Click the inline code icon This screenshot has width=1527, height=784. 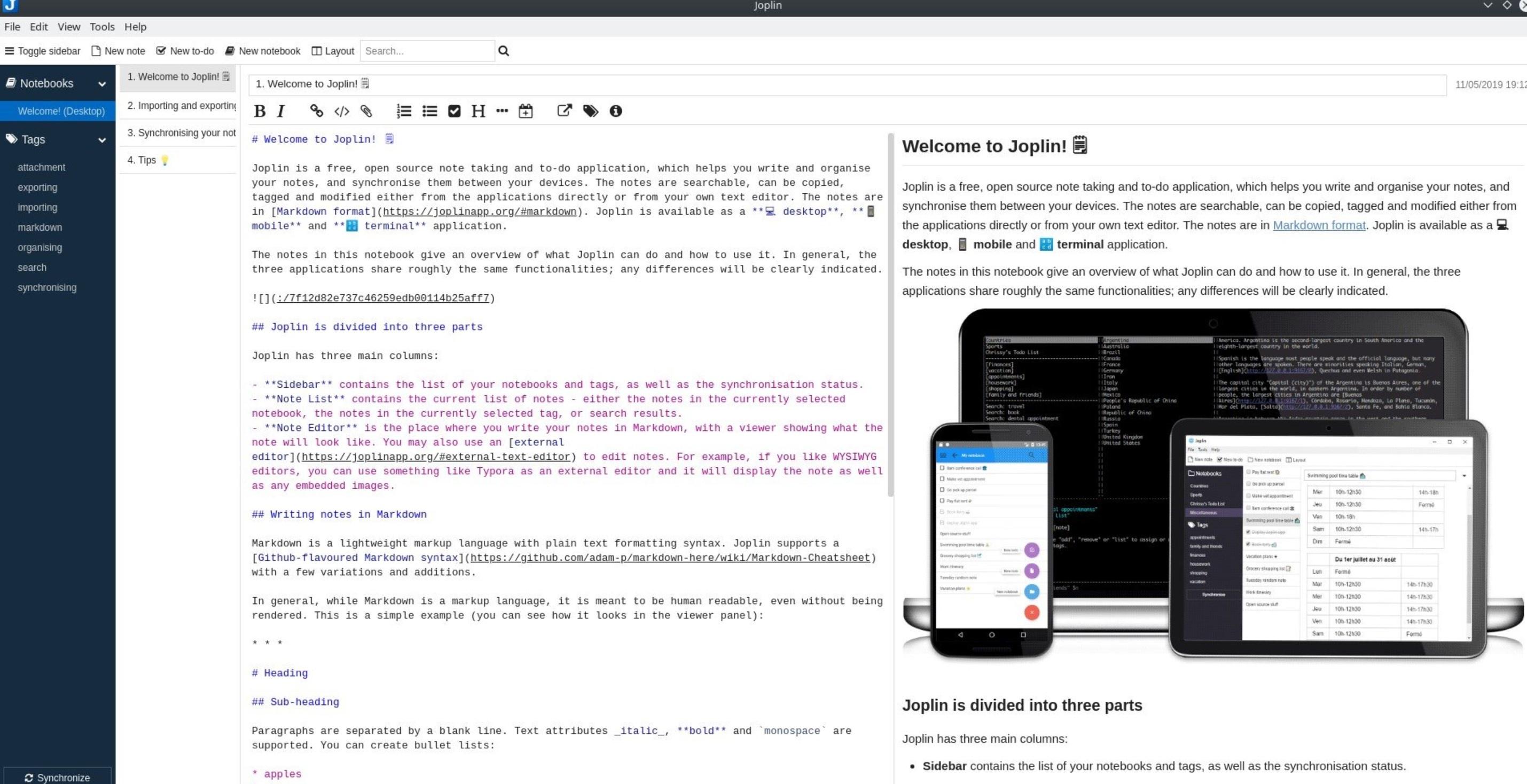(342, 112)
